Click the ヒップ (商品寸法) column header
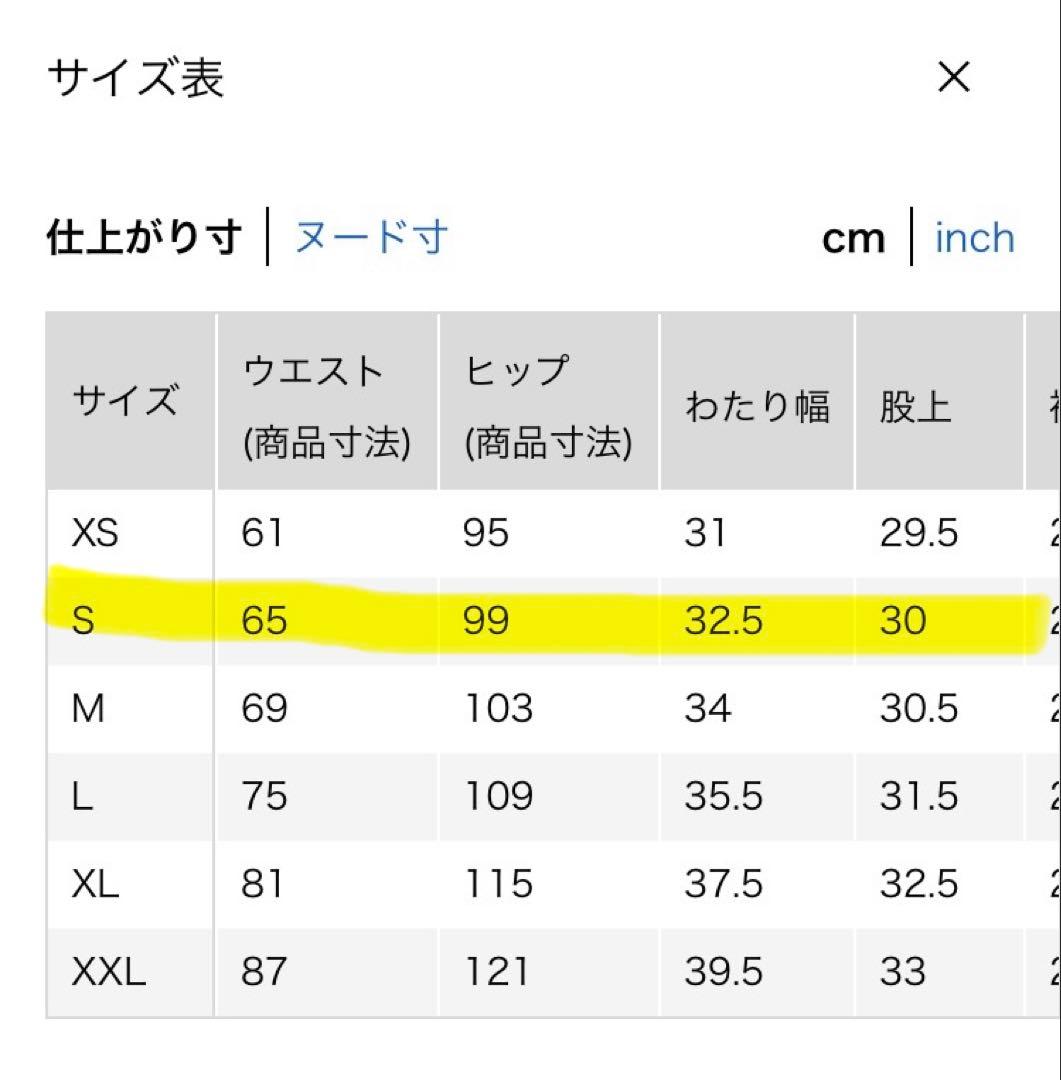 pyautogui.click(x=549, y=401)
